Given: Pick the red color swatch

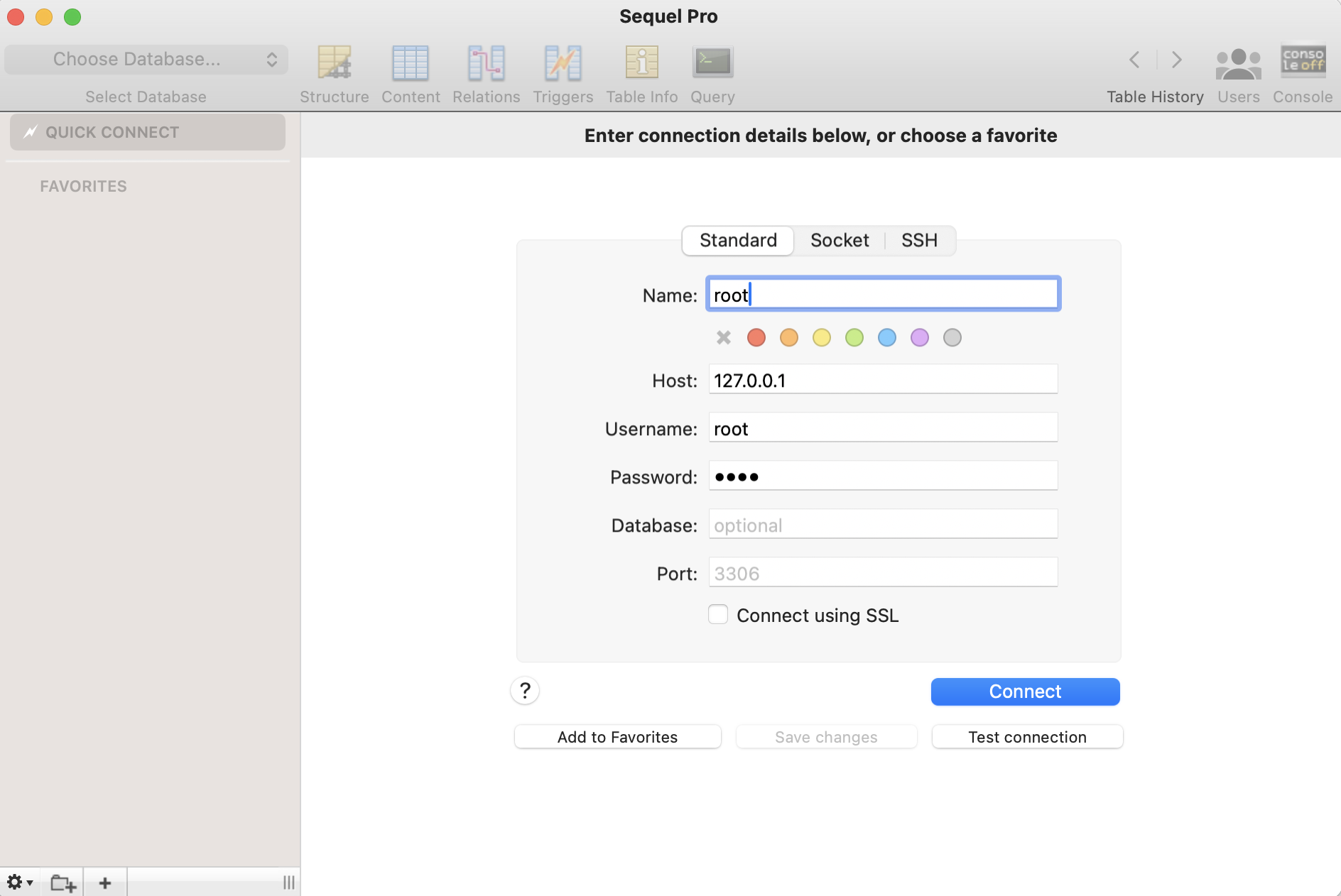Looking at the screenshot, I should 756,337.
